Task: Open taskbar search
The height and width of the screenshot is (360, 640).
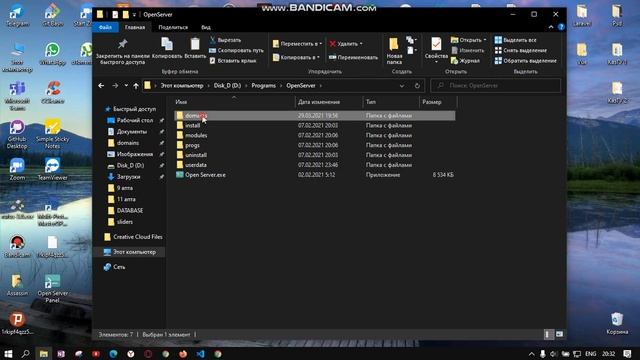Action: click(x=25, y=353)
